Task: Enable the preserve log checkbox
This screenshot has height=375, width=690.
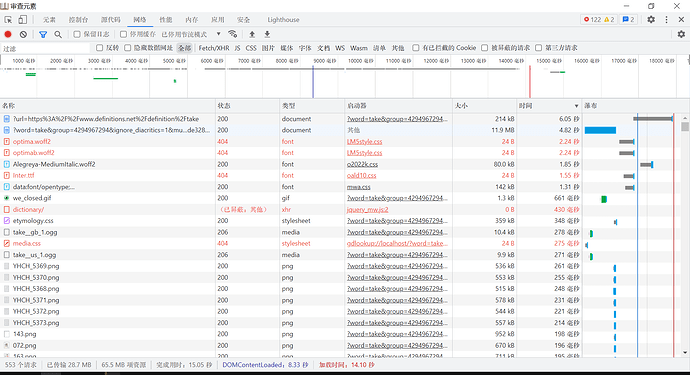Action: 77,34
